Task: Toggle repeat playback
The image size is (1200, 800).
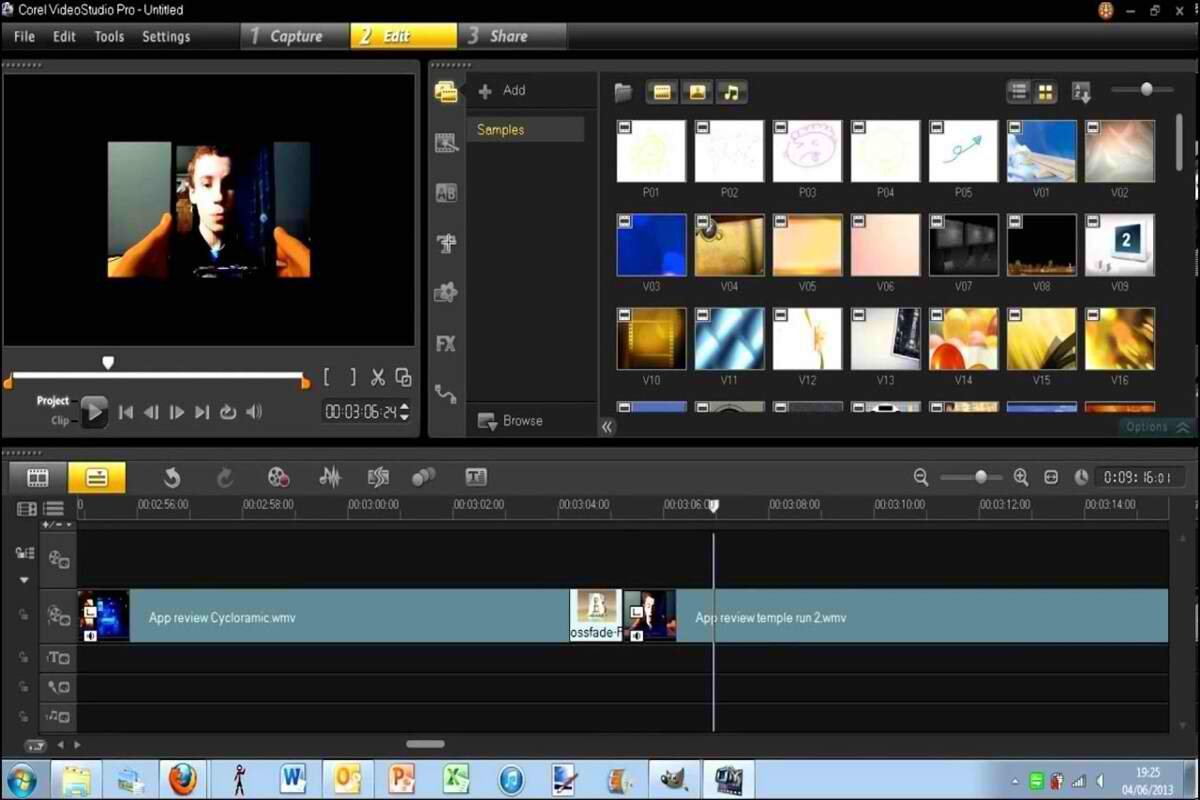Action: (x=228, y=412)
